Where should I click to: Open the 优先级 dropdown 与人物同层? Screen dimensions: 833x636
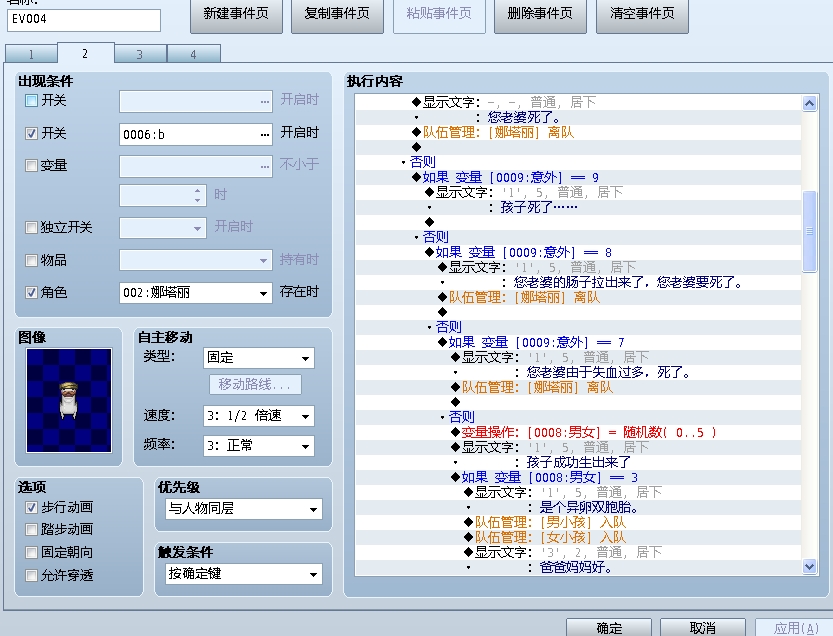[x=244, y=509]
